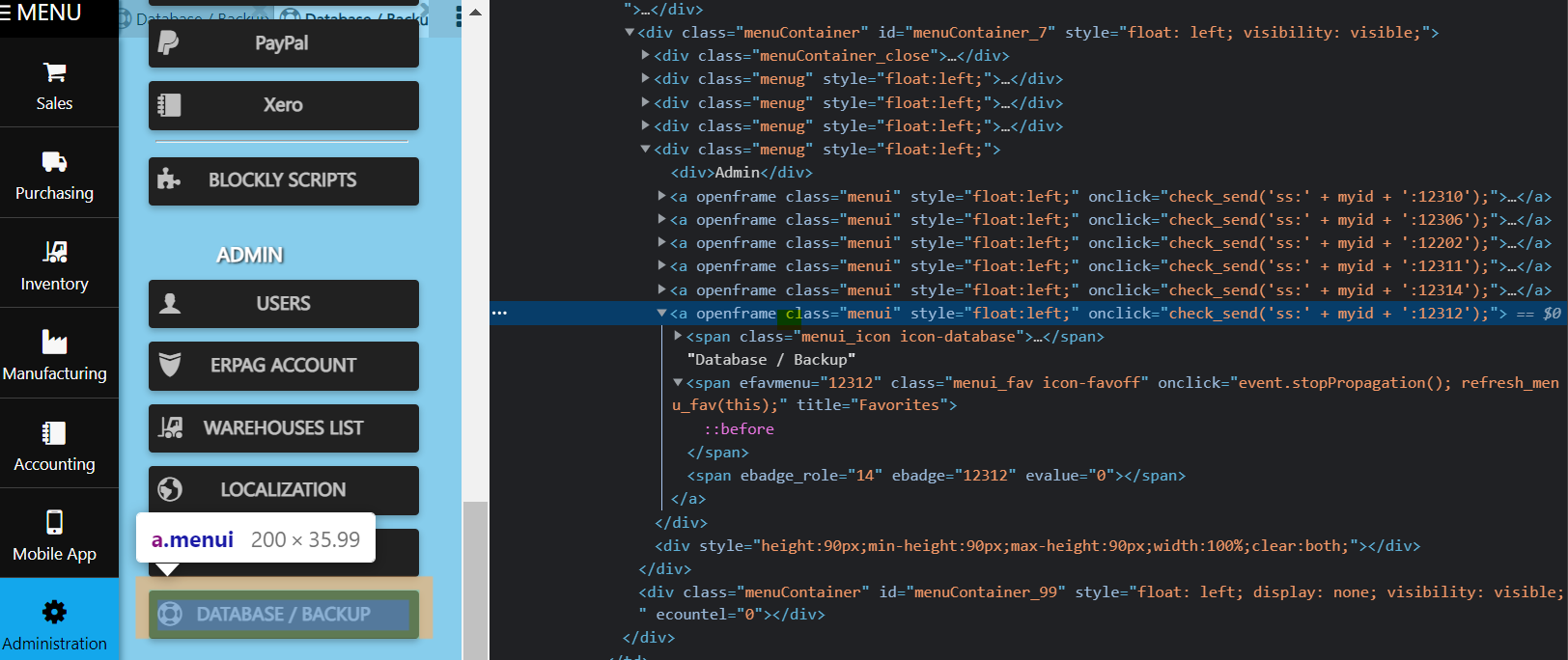Screen dimensions: 1568x660
Task: Open the Purchasing truck icon
Action: pos(55,161)
